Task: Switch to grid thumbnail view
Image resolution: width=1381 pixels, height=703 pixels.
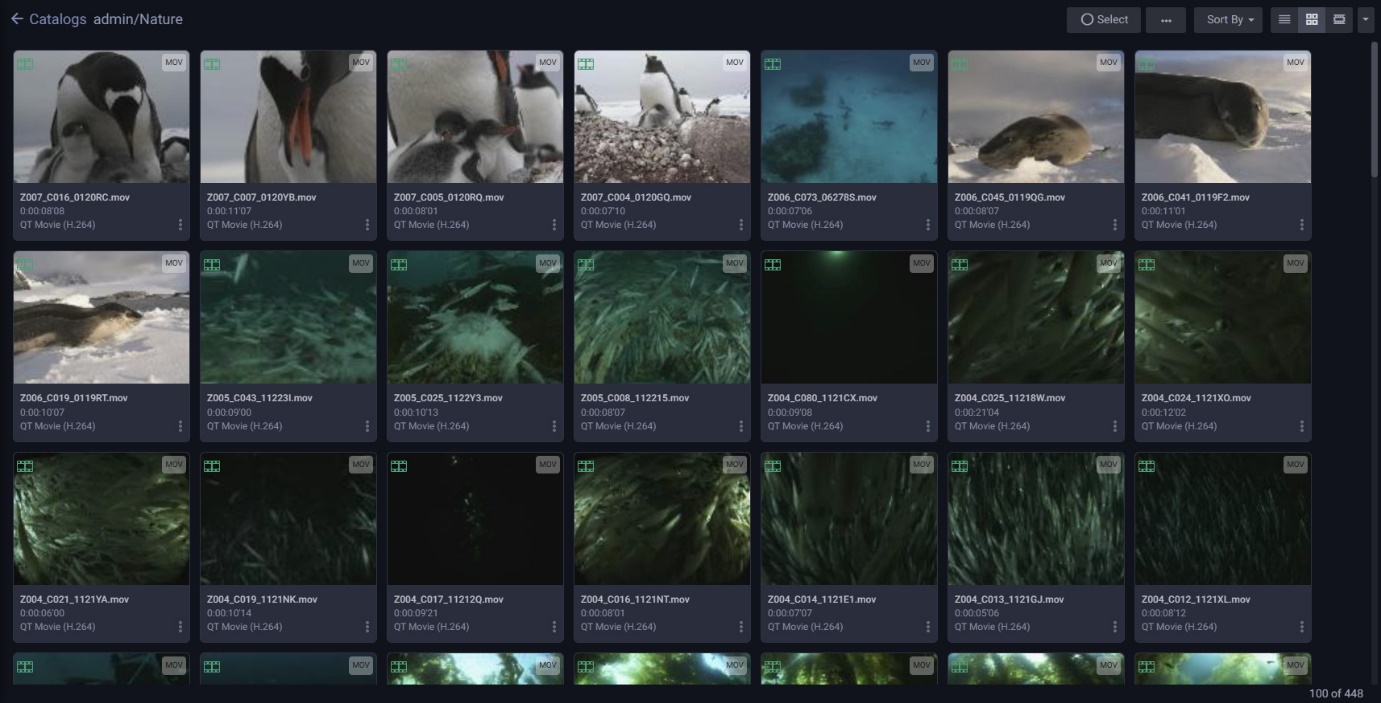Action: (1312, 20)
